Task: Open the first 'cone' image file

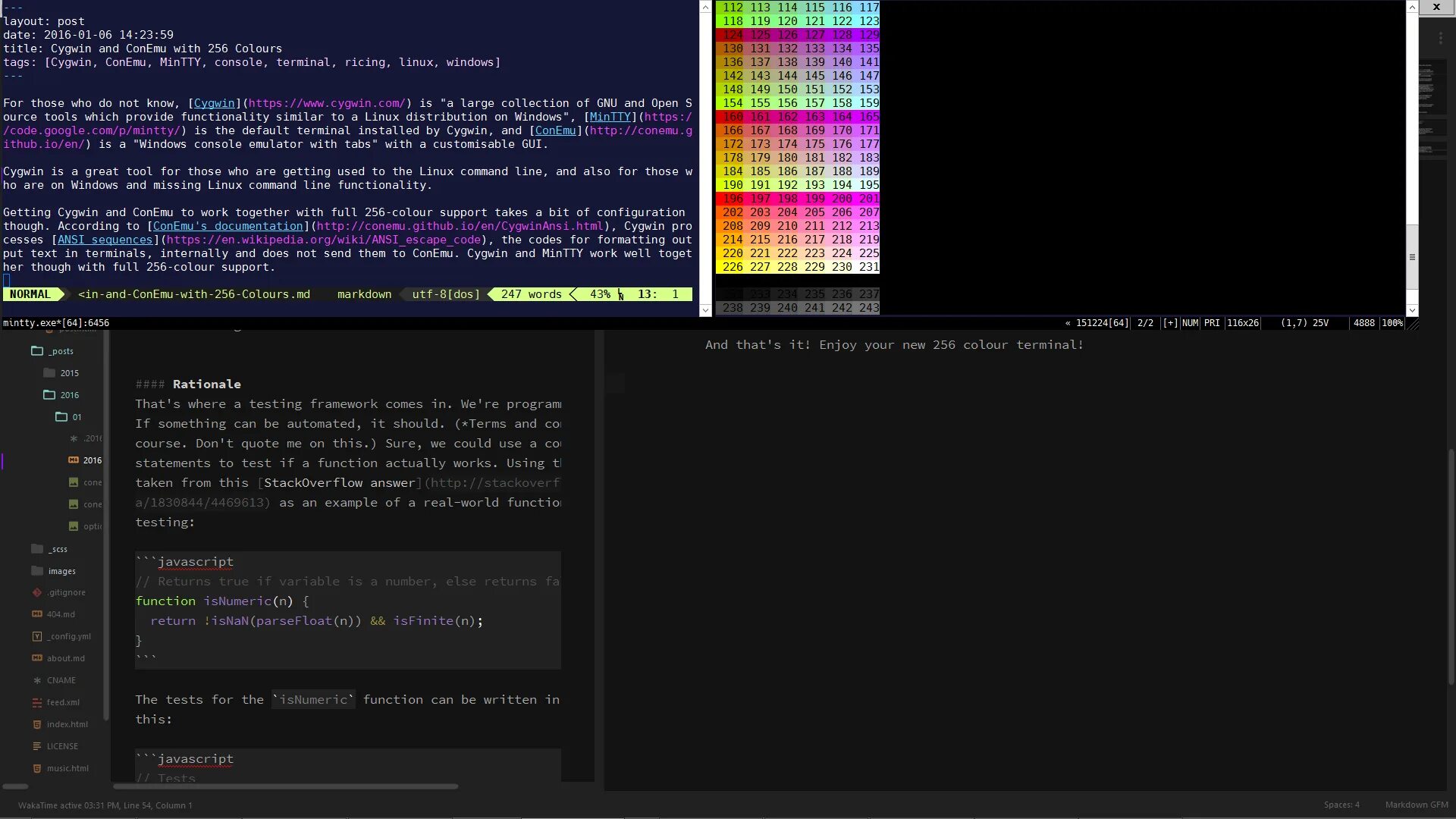Action: click(92, 483)
